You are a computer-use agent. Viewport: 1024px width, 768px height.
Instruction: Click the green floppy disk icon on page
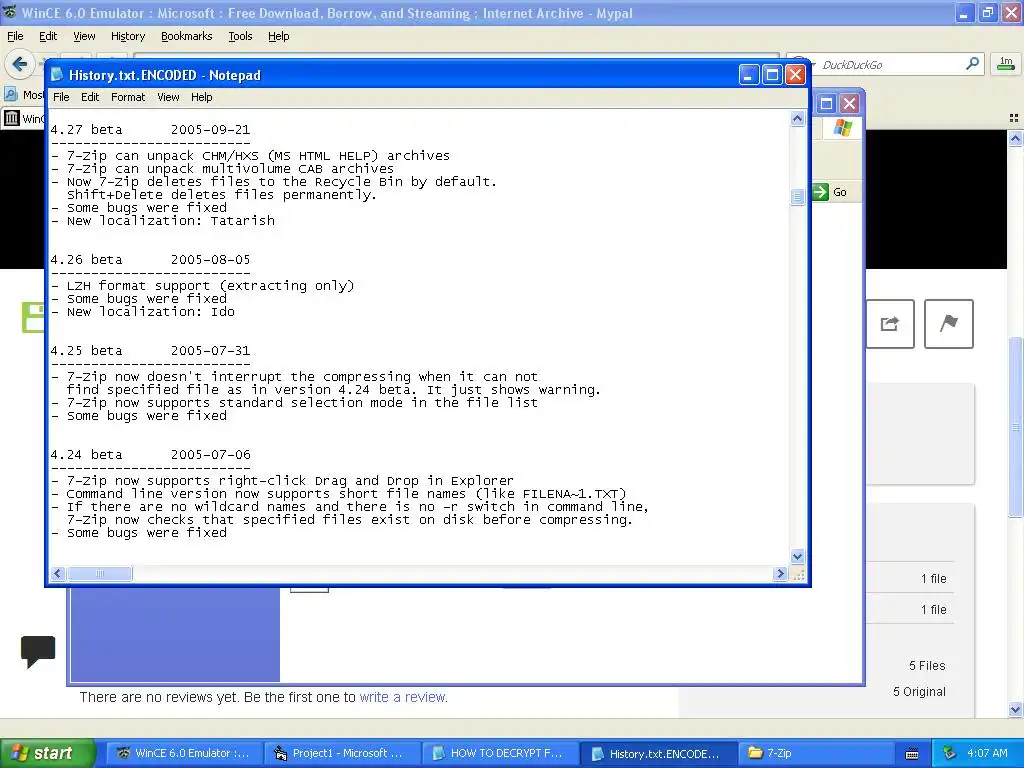33,317
